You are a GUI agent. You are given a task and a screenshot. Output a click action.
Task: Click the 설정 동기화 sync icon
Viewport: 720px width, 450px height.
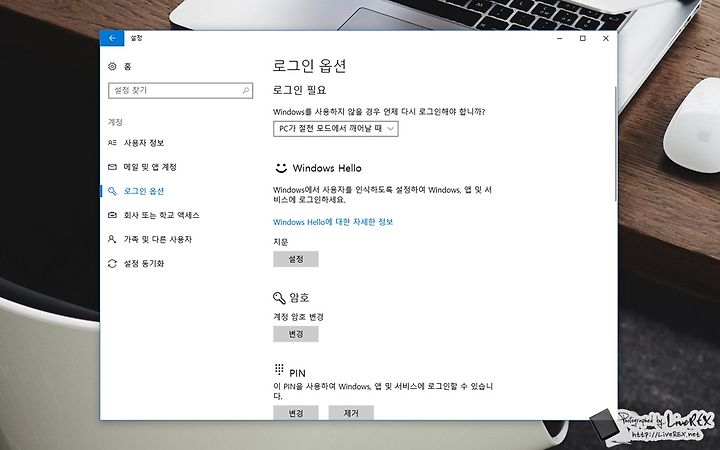tap(112, 264)
